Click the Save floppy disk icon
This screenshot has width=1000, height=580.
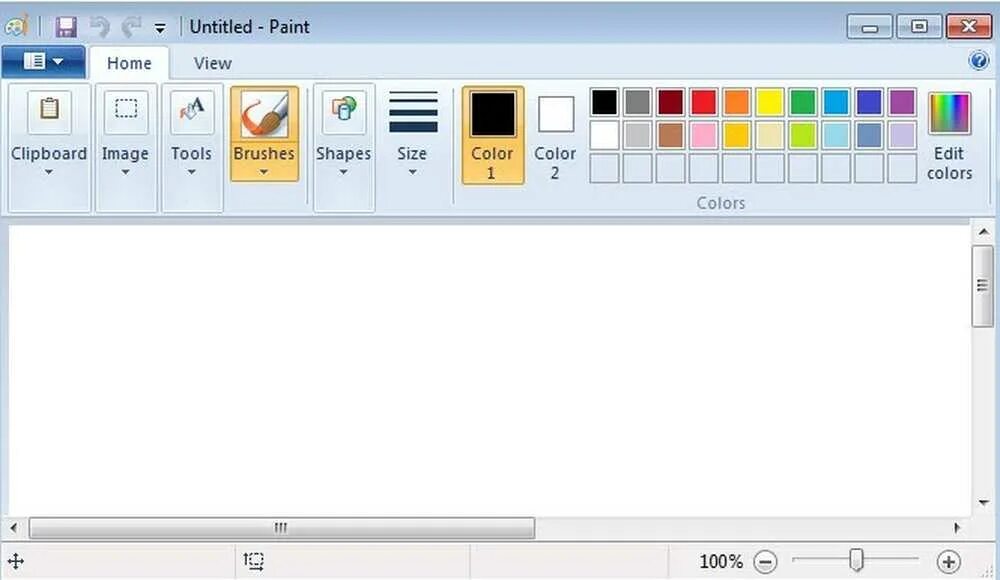[66, 27]
